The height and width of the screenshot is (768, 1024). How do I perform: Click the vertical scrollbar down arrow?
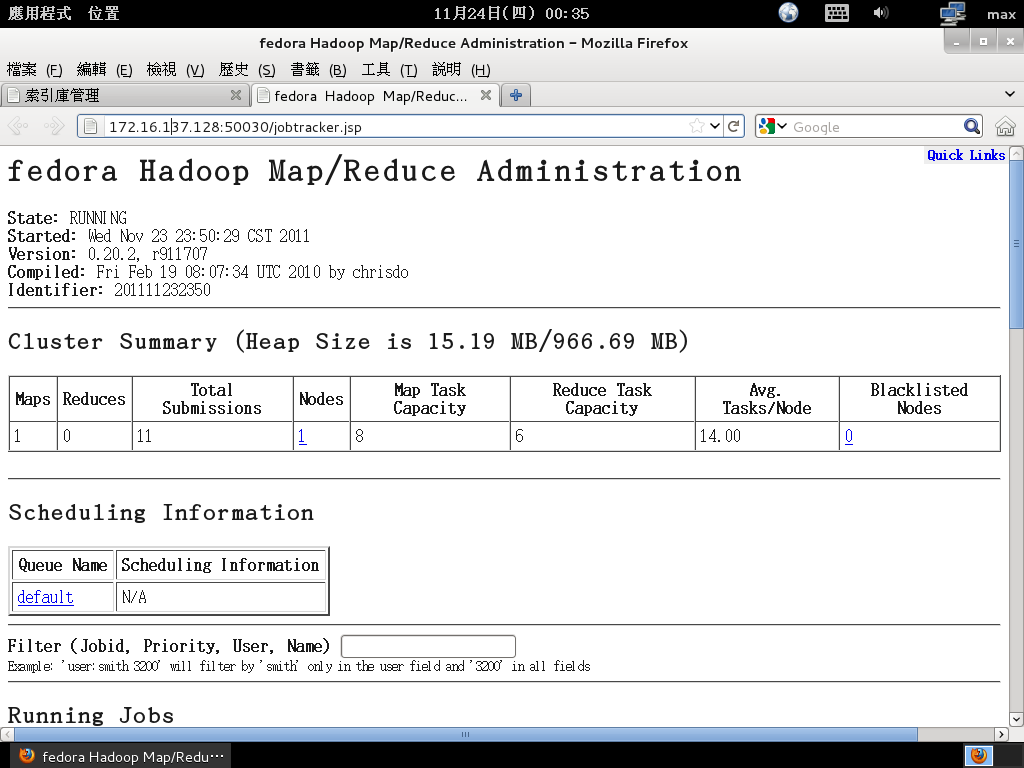pos(1016,719)
